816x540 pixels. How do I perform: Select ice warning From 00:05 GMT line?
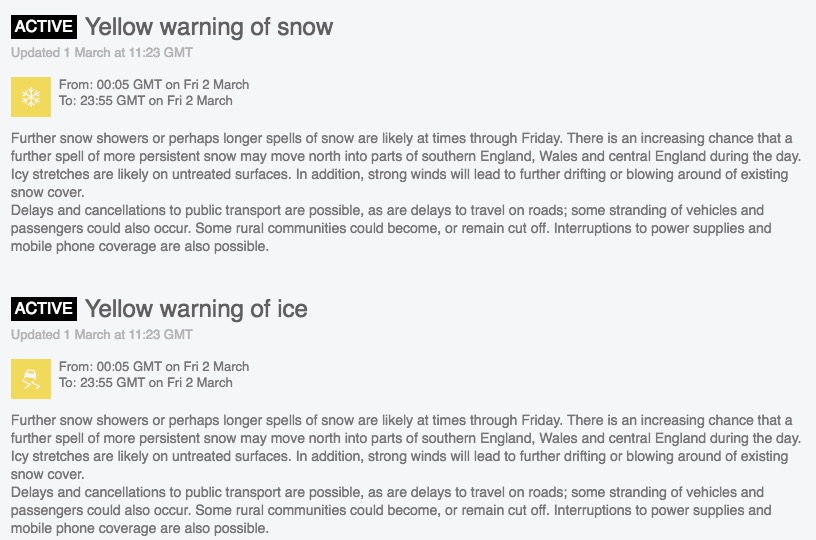pyautogui.click(x=154, y=366)
